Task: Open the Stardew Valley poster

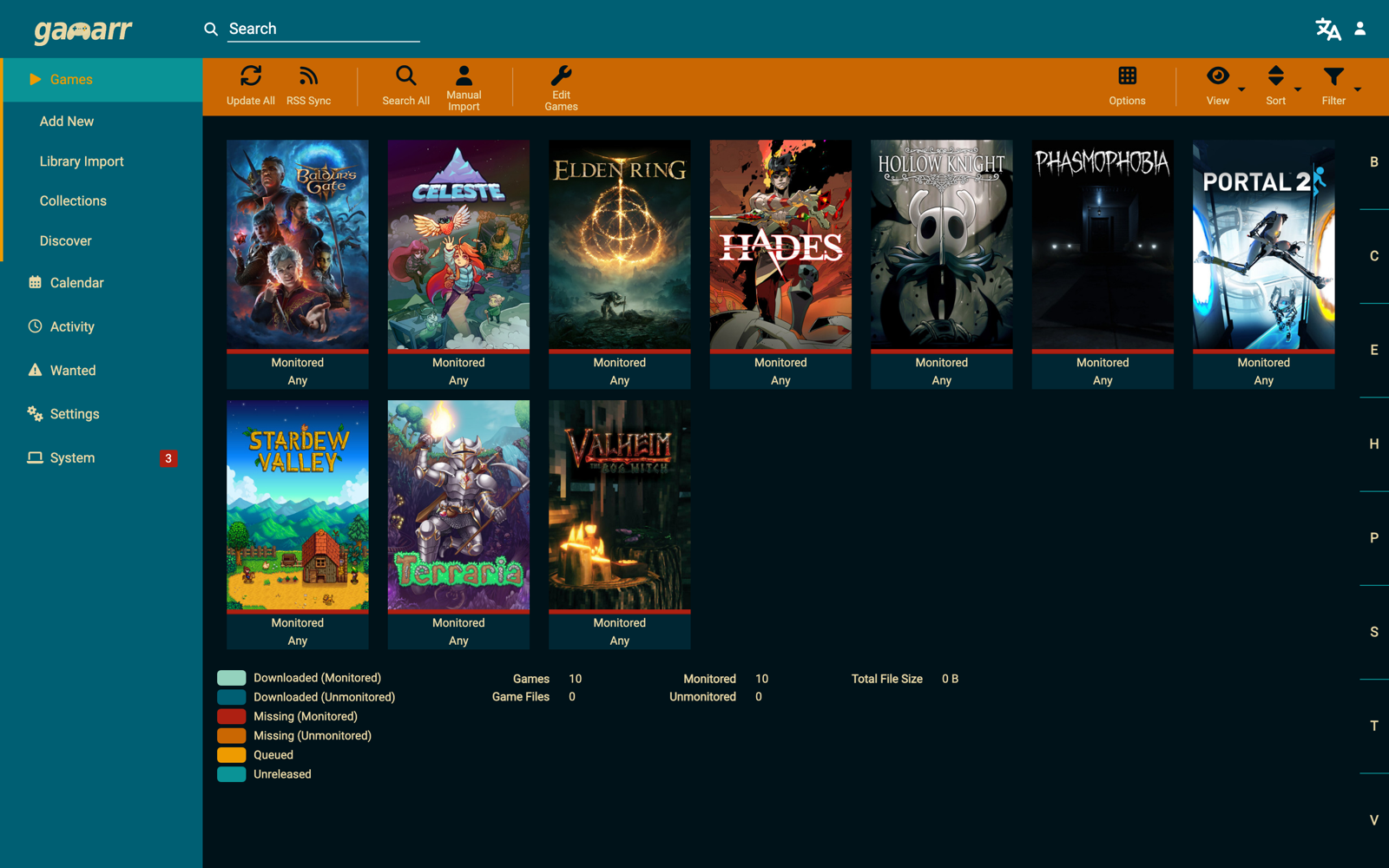Action: tap(298, 505)
